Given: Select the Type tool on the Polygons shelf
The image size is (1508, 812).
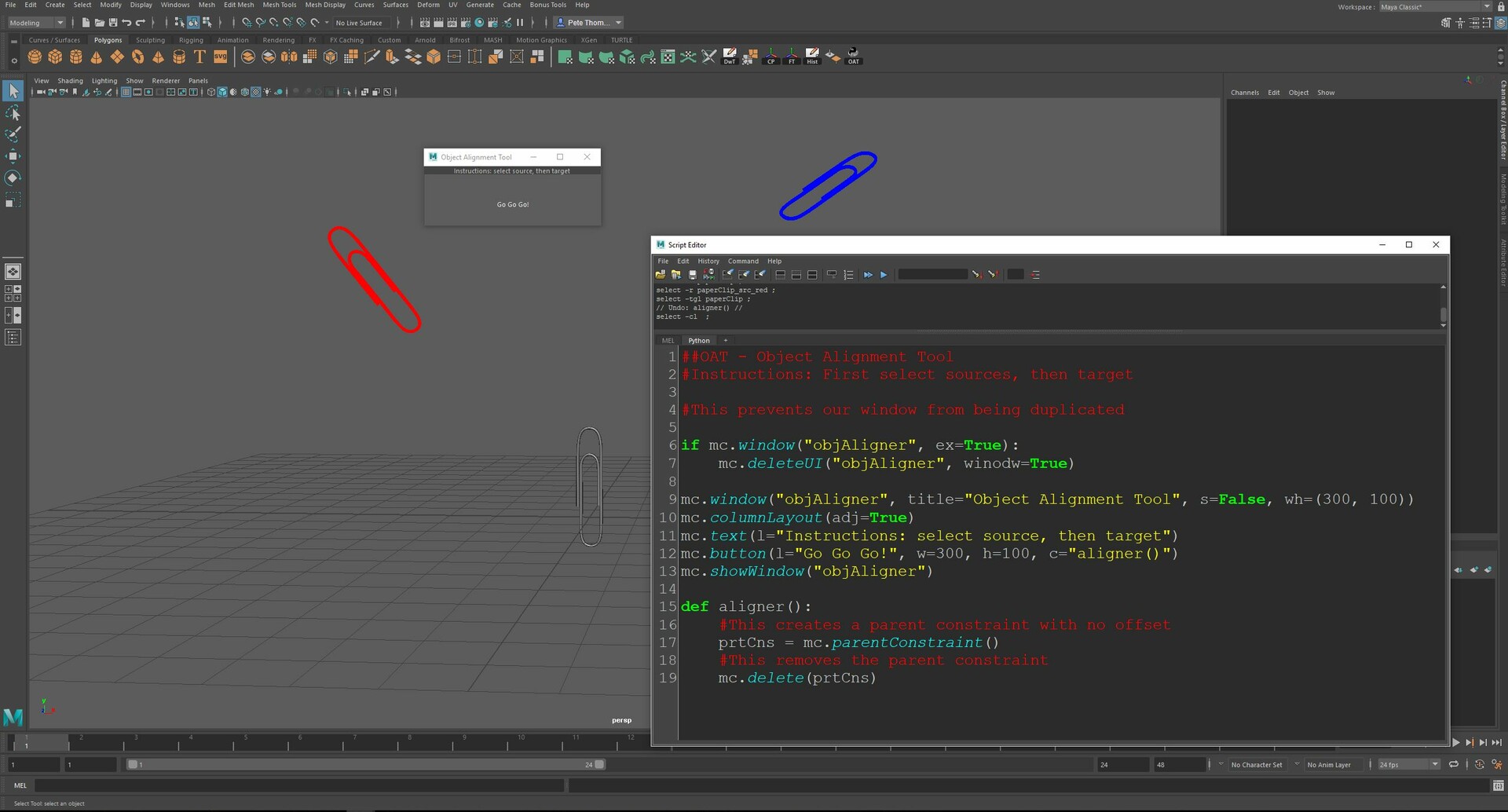Looking at the screenshot, I should coord(199,57).
